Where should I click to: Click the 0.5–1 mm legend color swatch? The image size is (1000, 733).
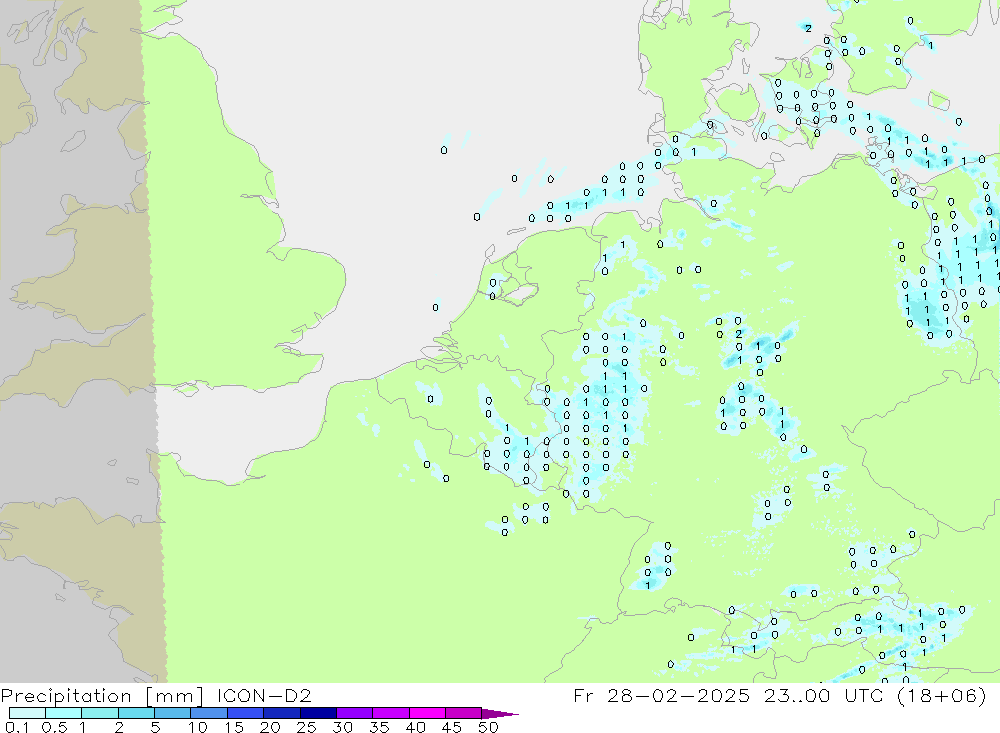point(64,713)
